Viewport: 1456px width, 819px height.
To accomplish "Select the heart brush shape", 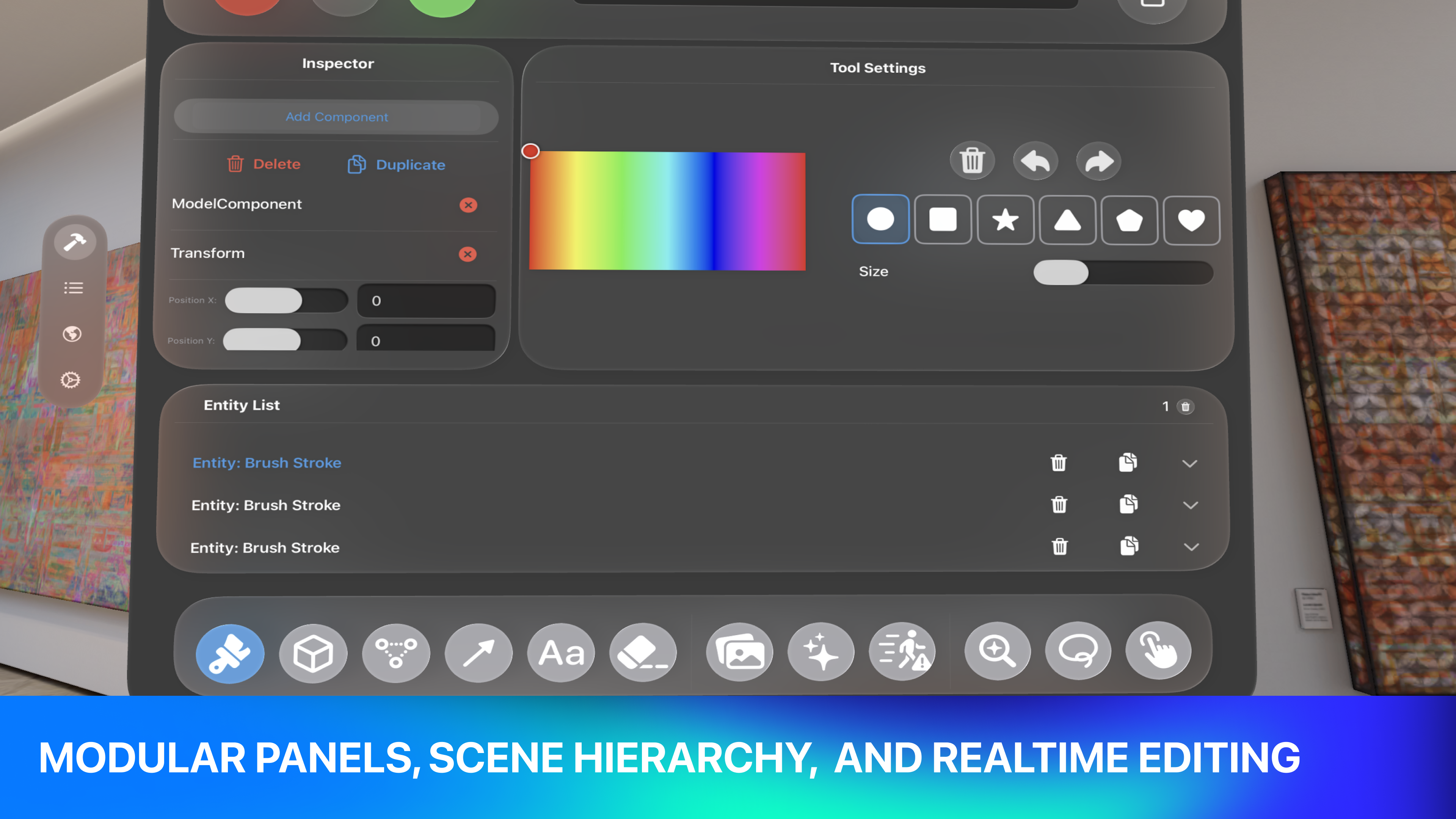I will point(1191,220).
